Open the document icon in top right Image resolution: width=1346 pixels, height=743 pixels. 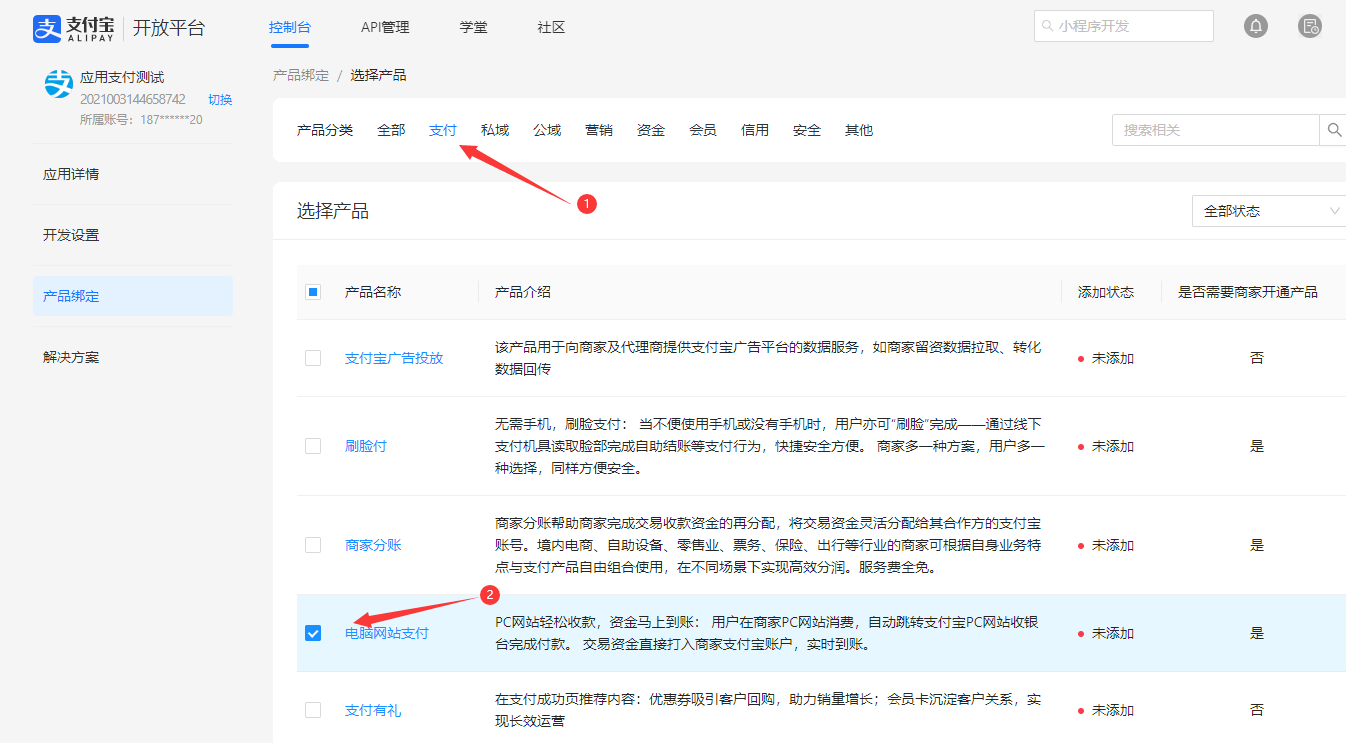click(x=1309, y=27)
